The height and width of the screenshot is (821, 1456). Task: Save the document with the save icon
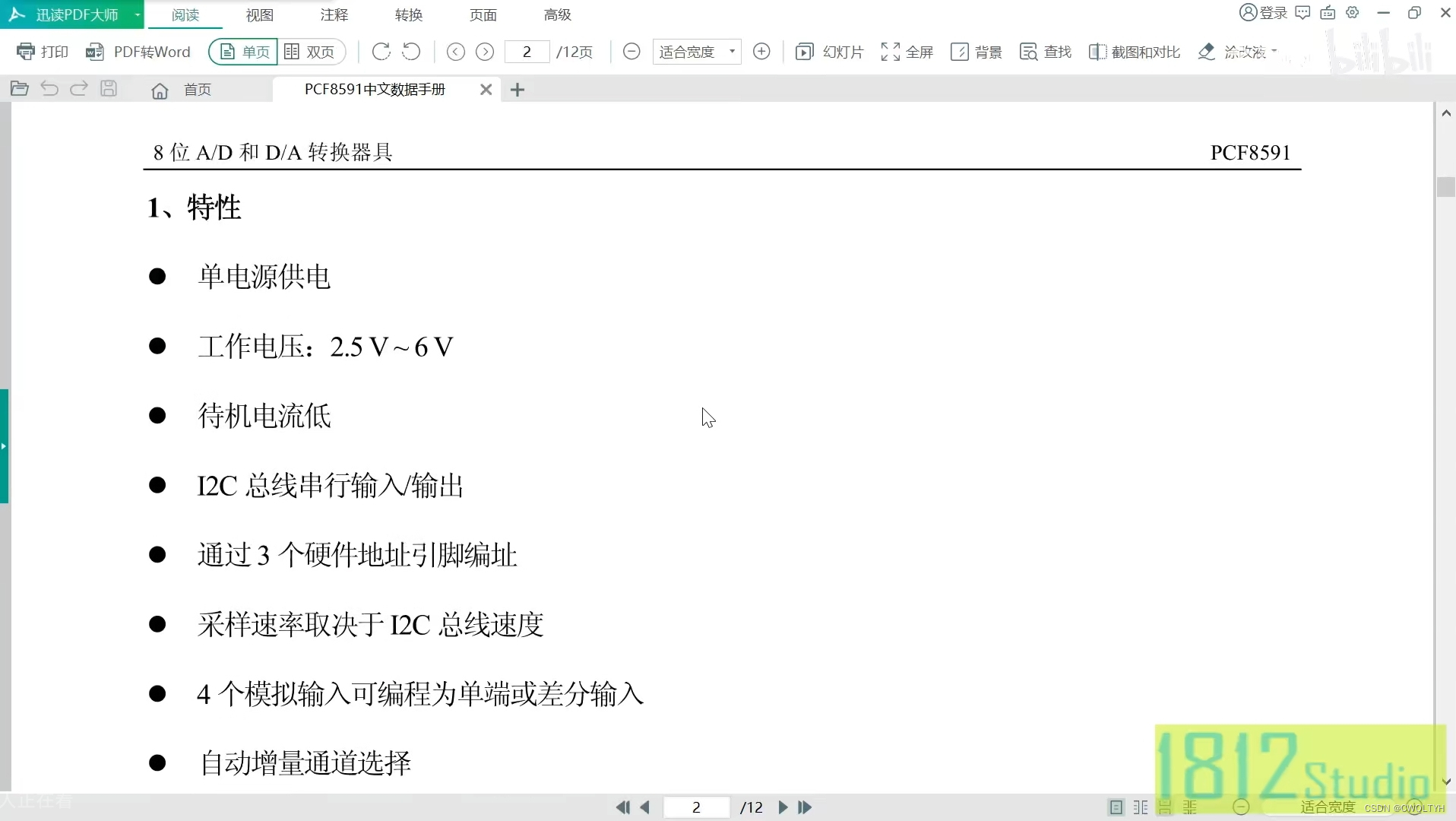coord(109,88)
